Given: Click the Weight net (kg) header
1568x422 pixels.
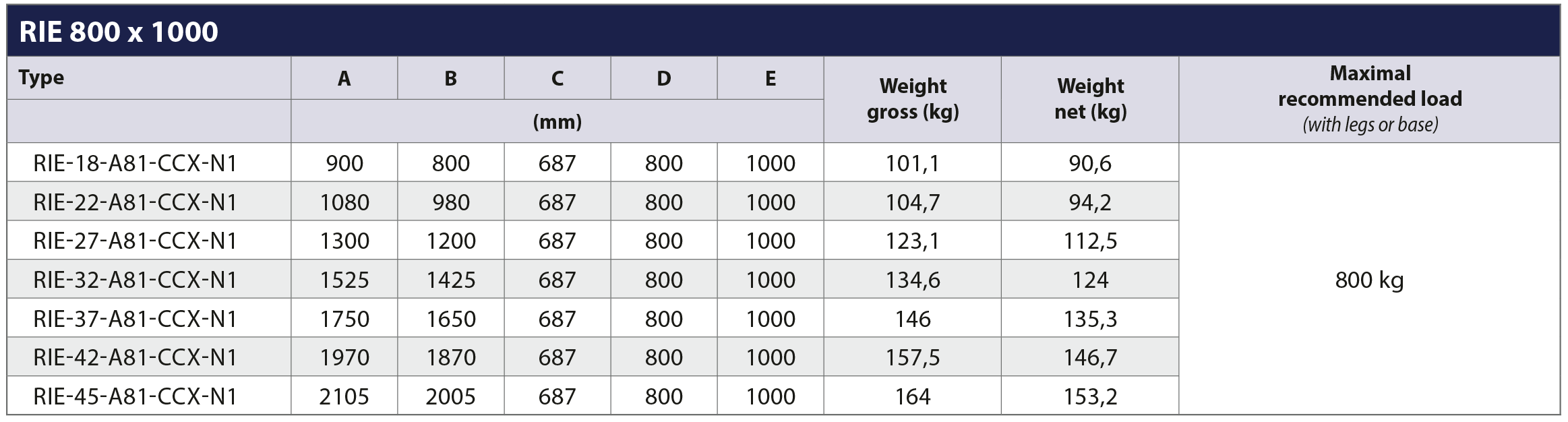Looking at the screenshot, I should (x=1090, y=99).
